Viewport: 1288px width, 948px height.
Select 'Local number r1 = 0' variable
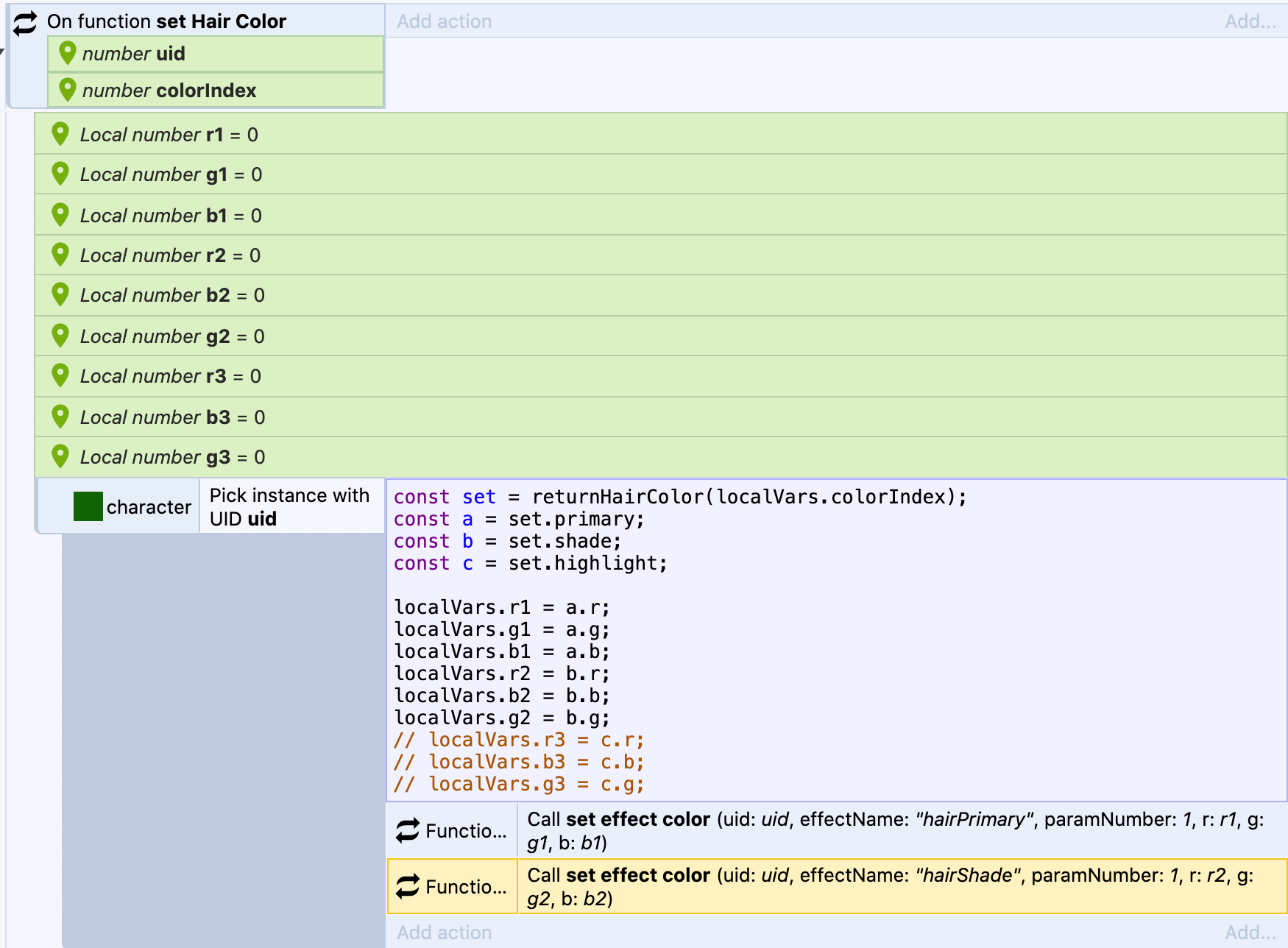coord(661,134)
